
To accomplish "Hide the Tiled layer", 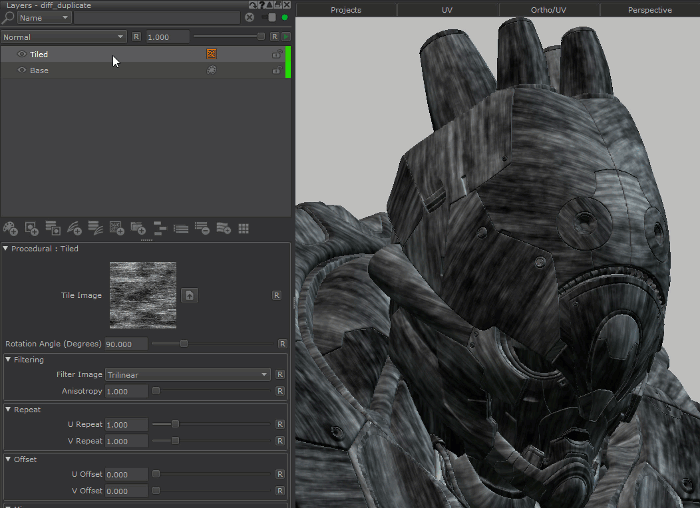I will (x=21, y=54).
